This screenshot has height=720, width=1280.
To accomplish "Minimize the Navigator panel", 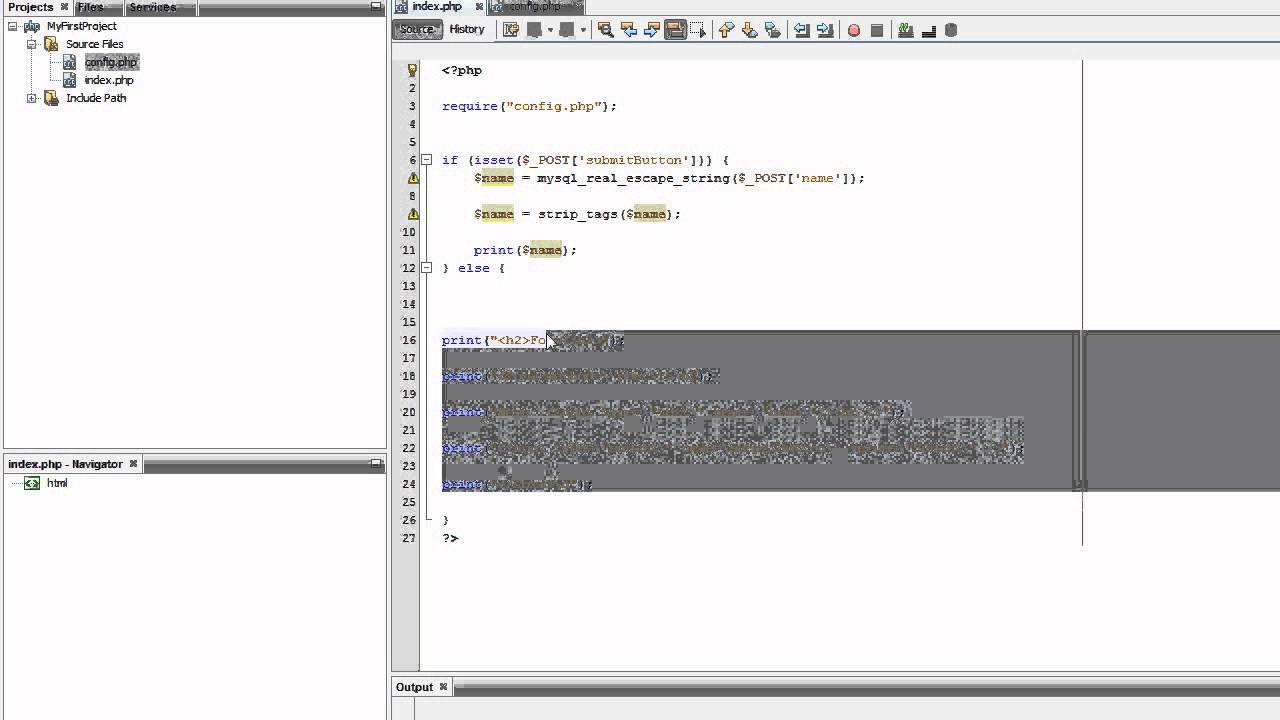I will pos(376,464).
